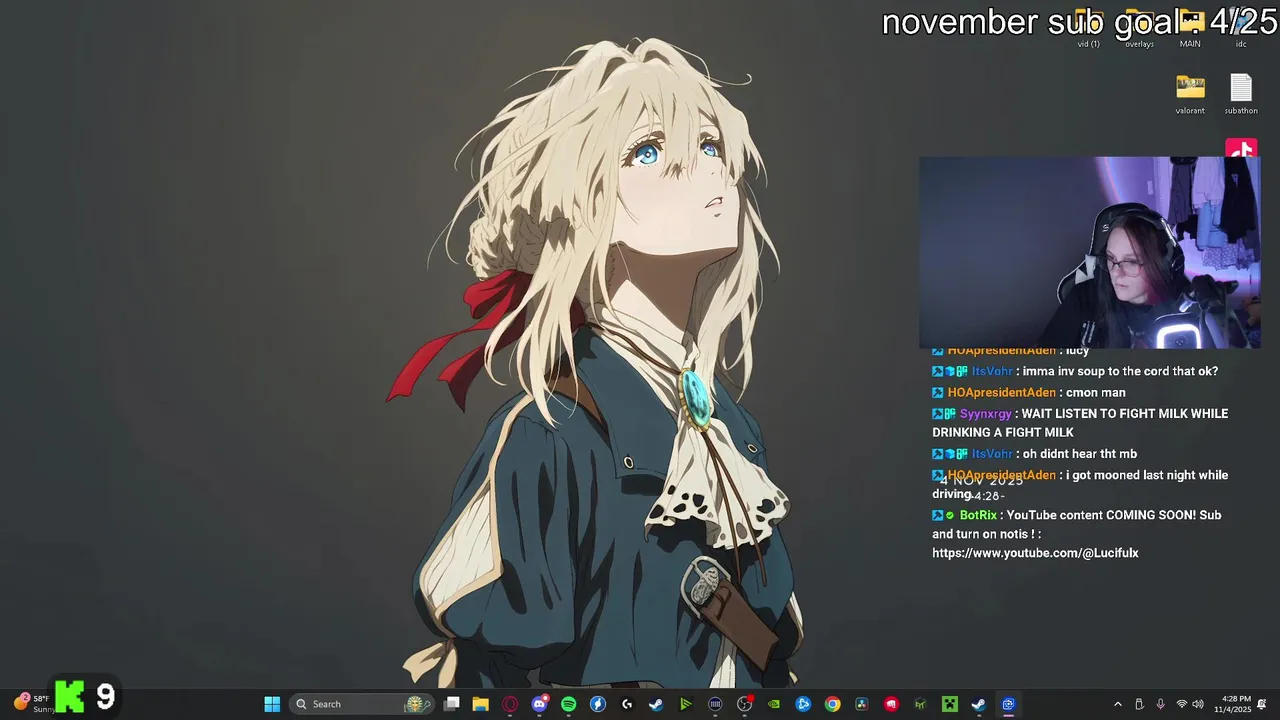Viewport: 1280px width, 720px height.
Task: Open Discord from the taskbar
Action: coord(540,704)
